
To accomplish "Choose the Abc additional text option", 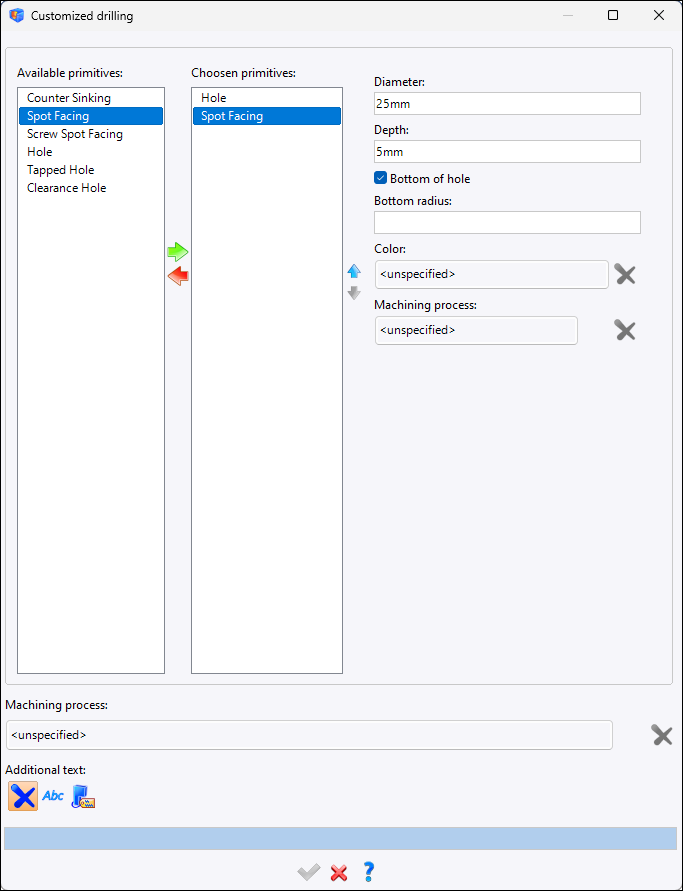I will pyautogui.click(x=53, y=796).
